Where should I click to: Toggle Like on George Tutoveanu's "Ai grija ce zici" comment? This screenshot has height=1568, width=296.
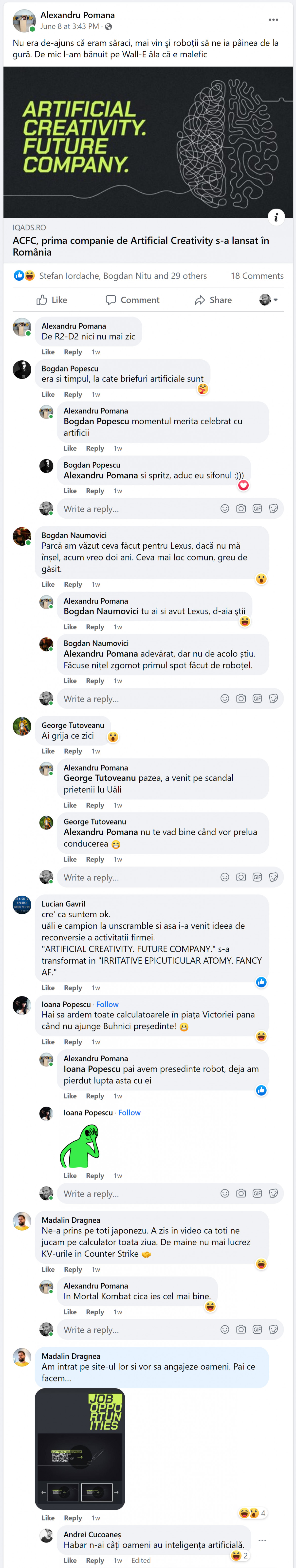[x=48, y=751]
